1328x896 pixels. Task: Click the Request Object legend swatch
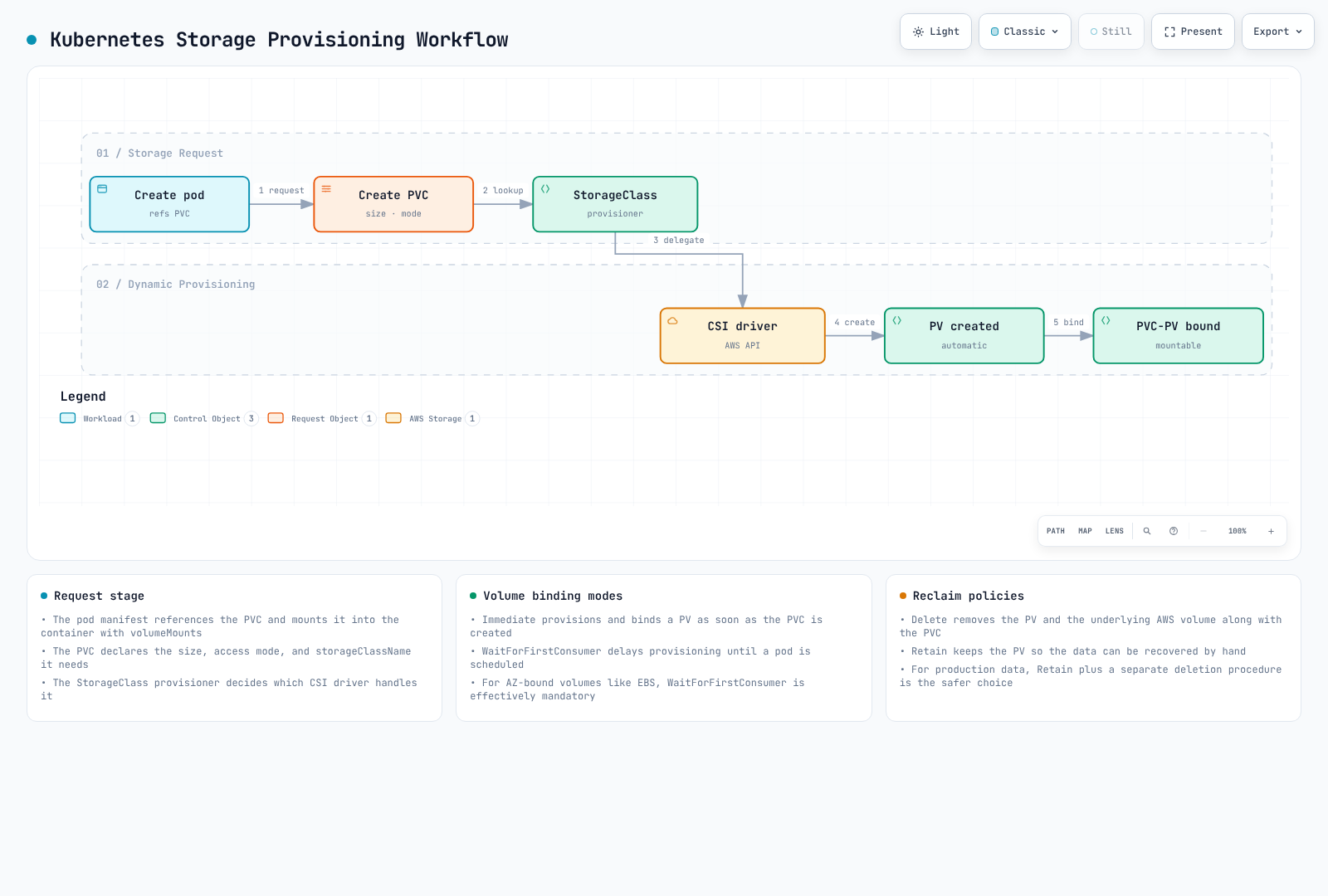coord(276,418)
